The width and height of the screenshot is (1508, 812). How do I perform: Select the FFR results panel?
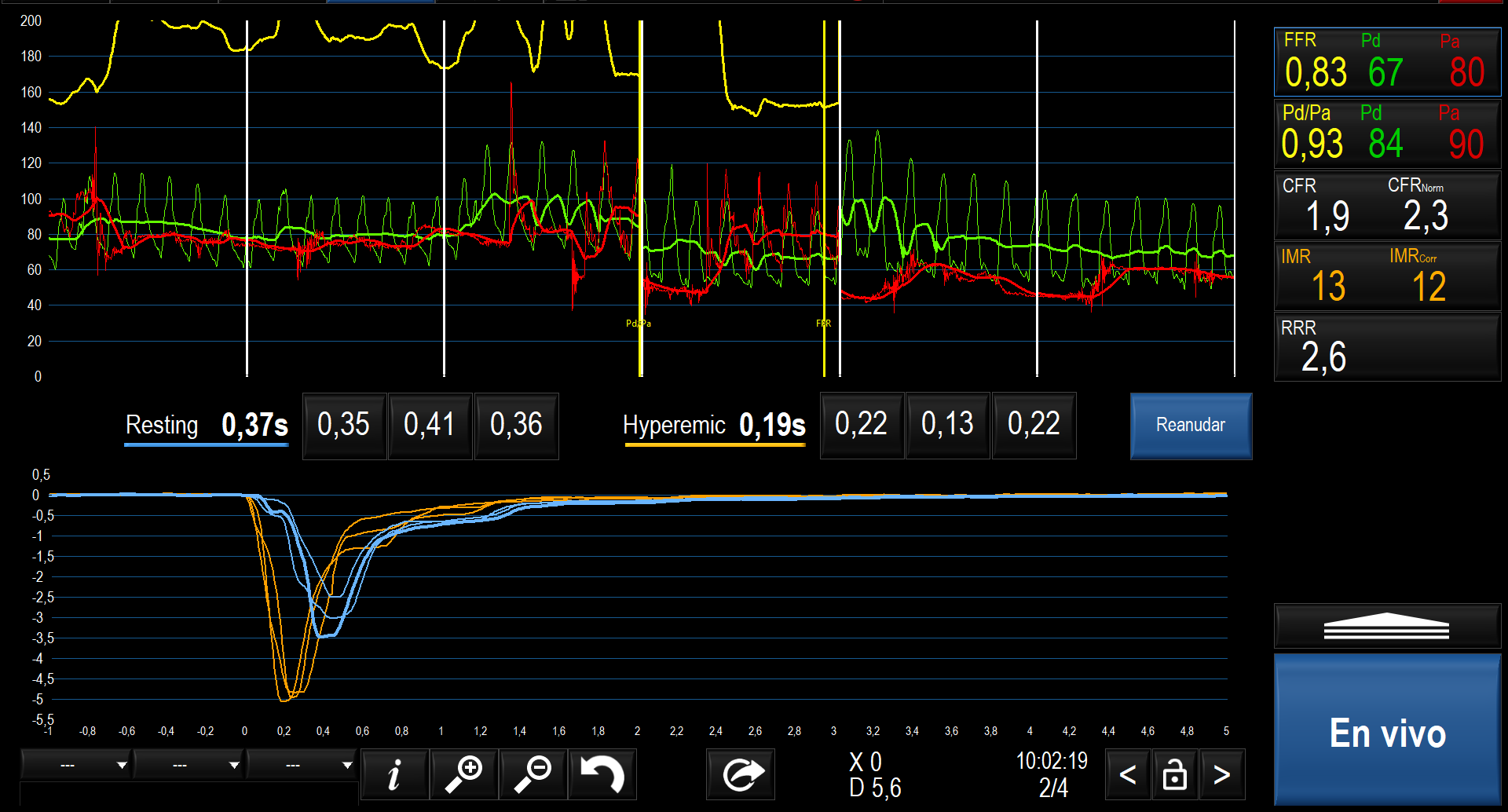pos(1386,62)
